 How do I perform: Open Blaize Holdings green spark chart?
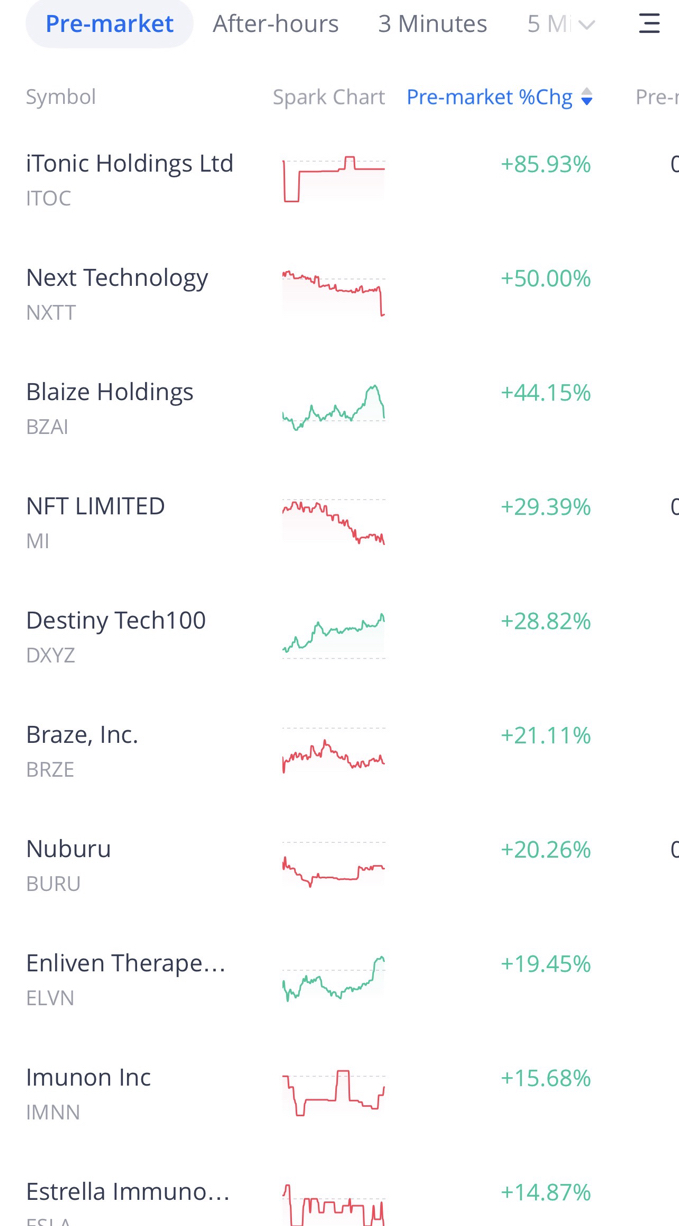pos(334,407)
